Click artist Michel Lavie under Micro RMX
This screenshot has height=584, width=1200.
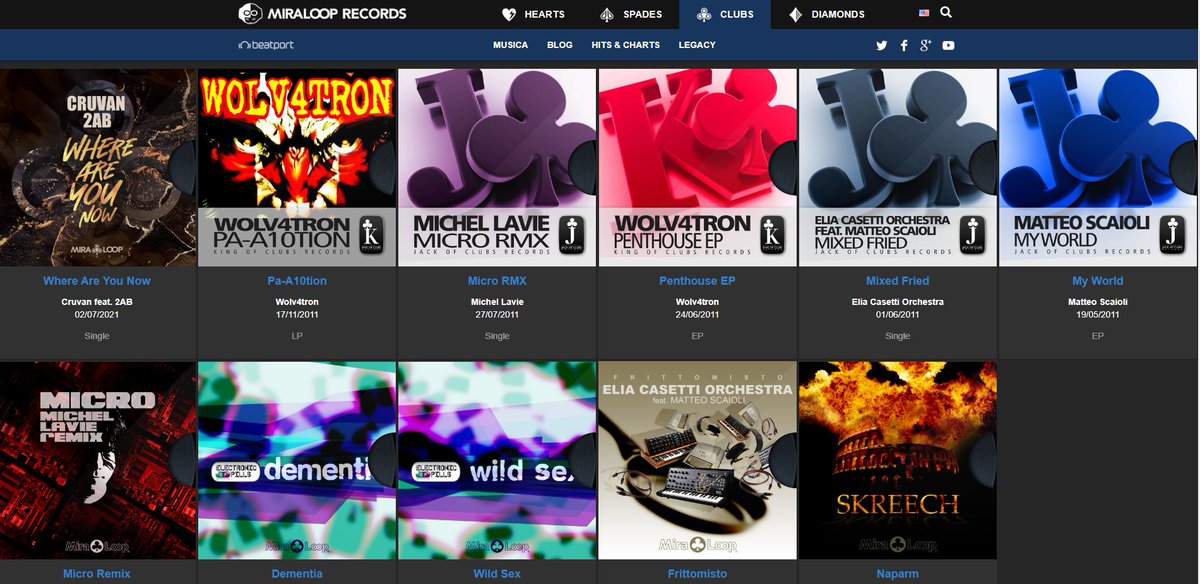pos(497,302)
